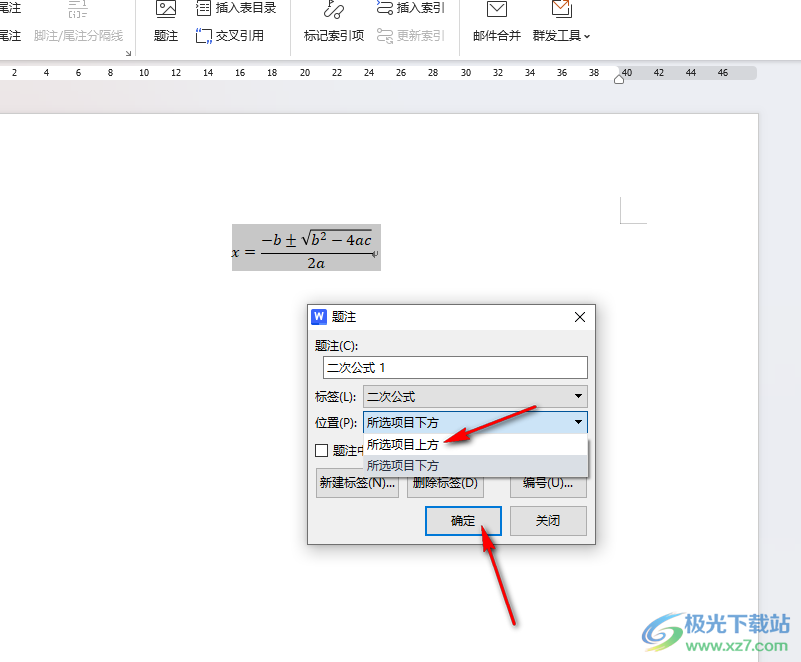Click 插入表目录 in the ribbon
Image resolution: width=801 pixels, height=662 pixels.
236,8
